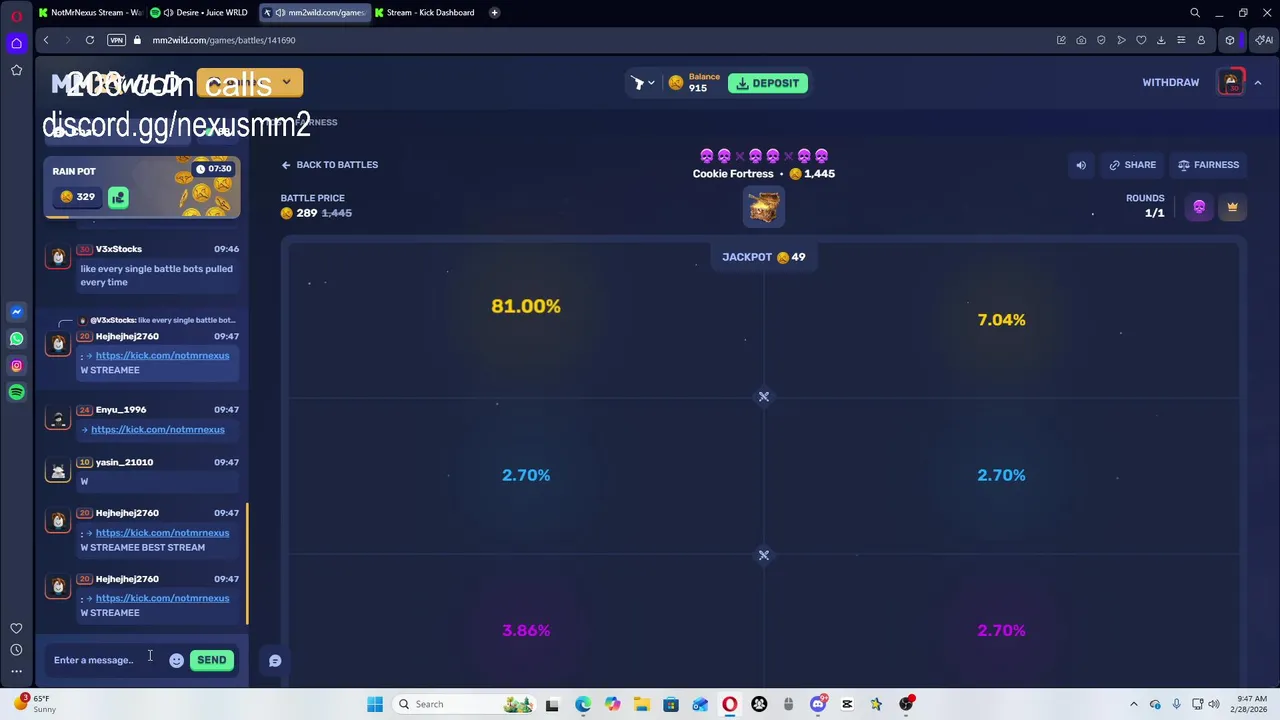1280x720 pixels.
Task: Expand the profile menu chevron
Action: coord(1258,83)
